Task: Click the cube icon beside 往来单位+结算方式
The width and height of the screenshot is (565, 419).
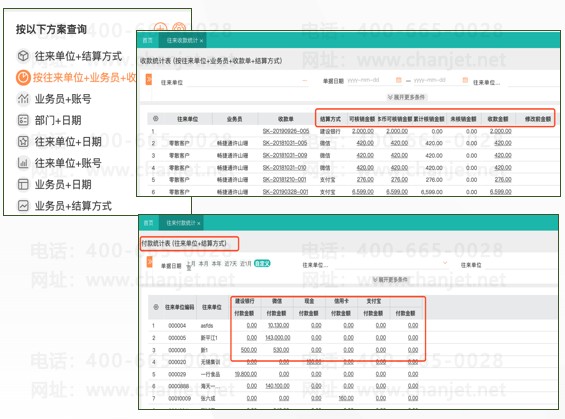Action: [x=23, y=56]
